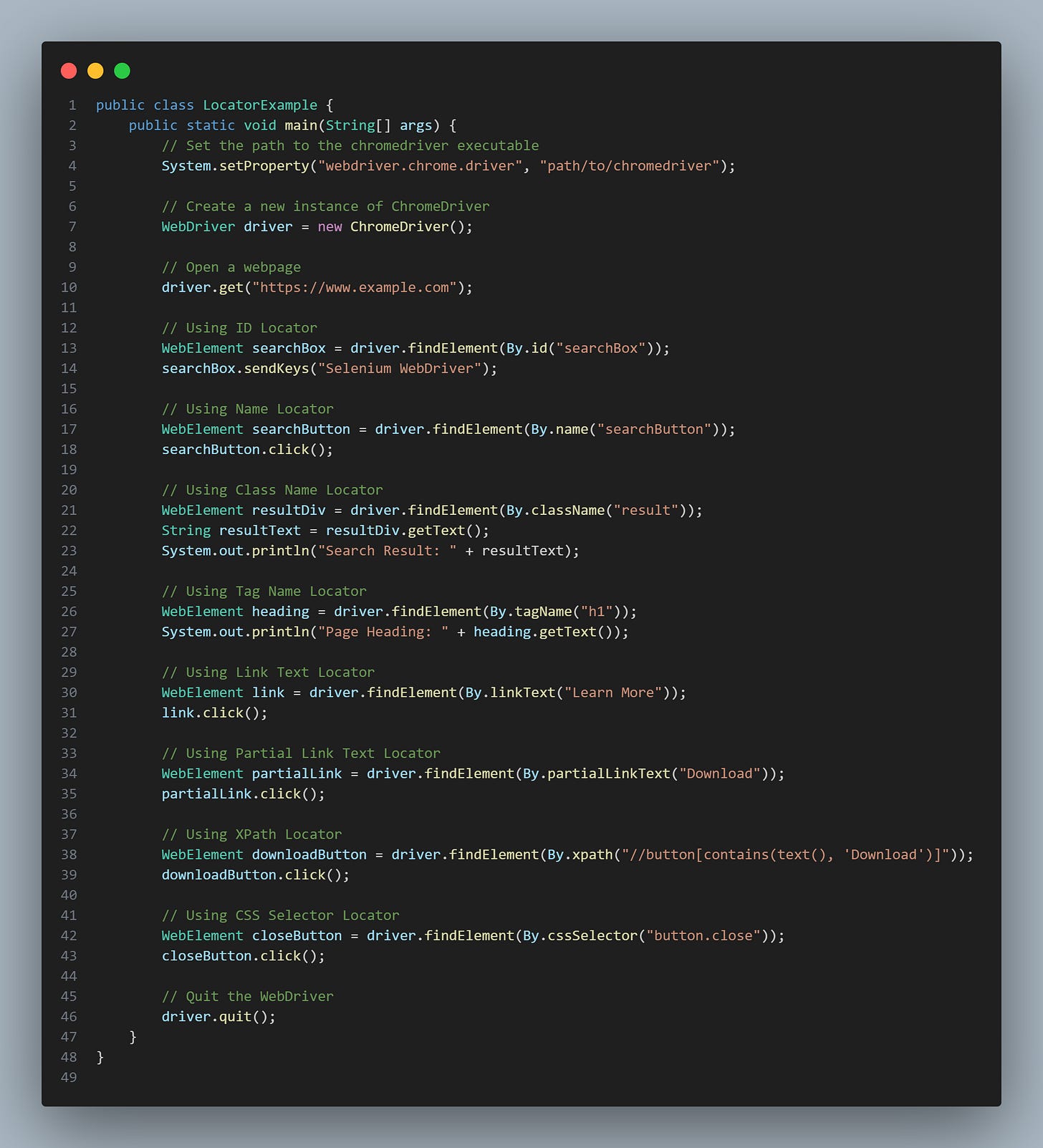Click the XPath string "//button[contains(text(), 'Download')]"
The image size is (1043, 1148).
786,854
